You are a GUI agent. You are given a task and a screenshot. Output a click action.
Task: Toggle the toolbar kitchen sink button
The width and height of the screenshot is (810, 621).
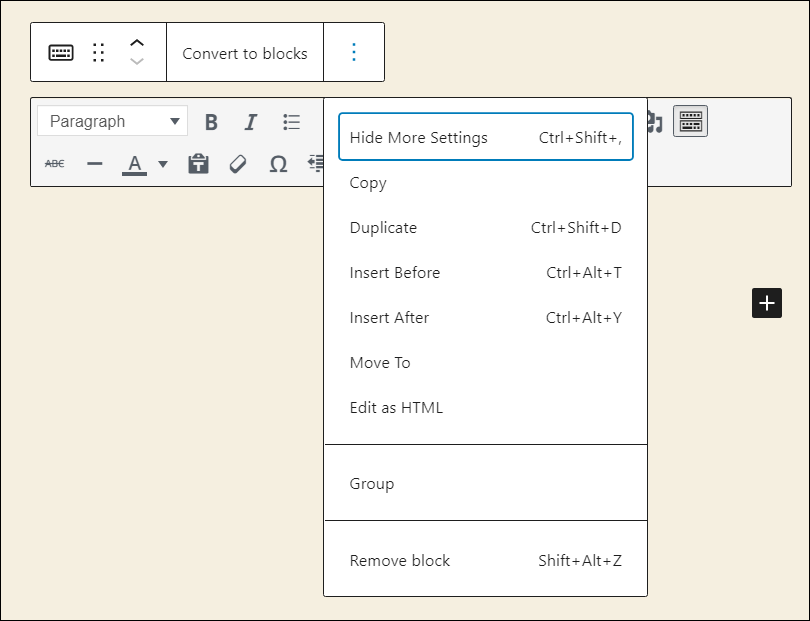click(690, 122)
